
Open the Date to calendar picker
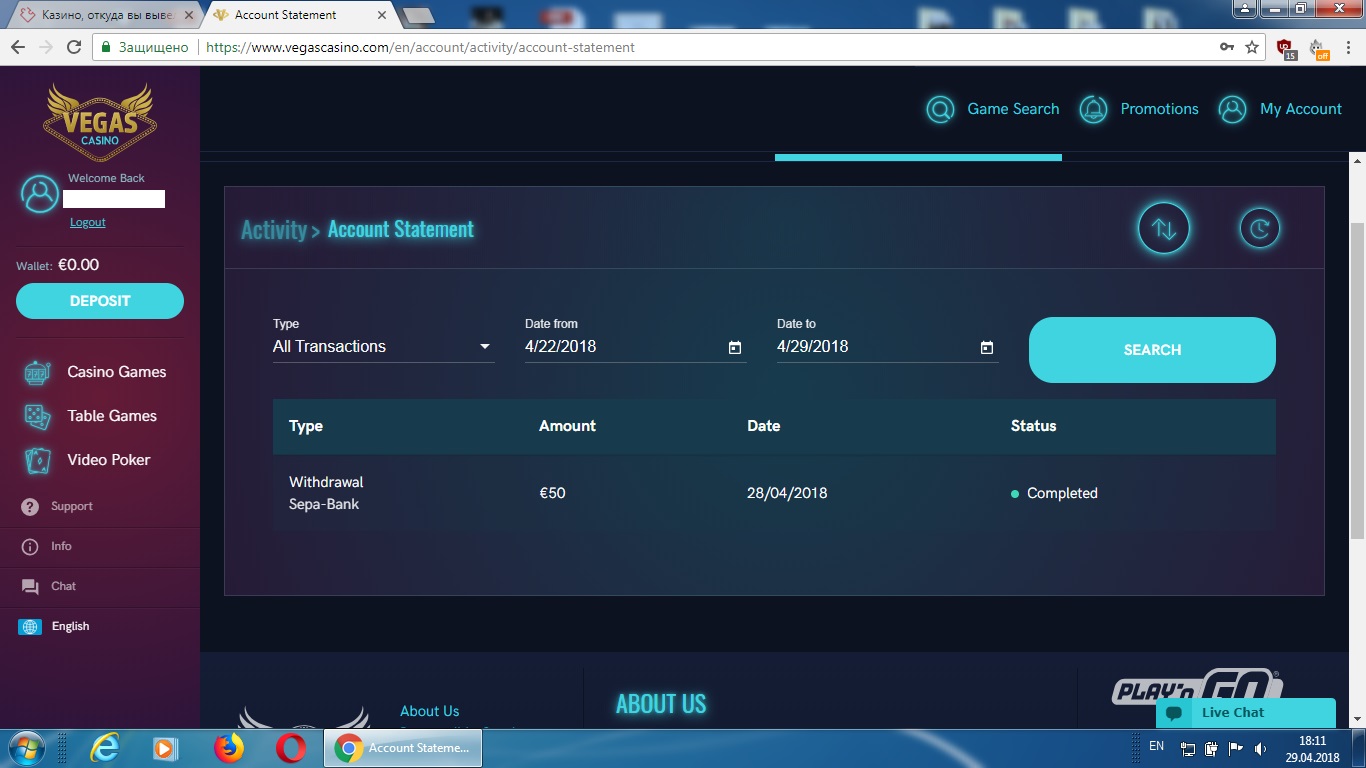pos(987,348)
